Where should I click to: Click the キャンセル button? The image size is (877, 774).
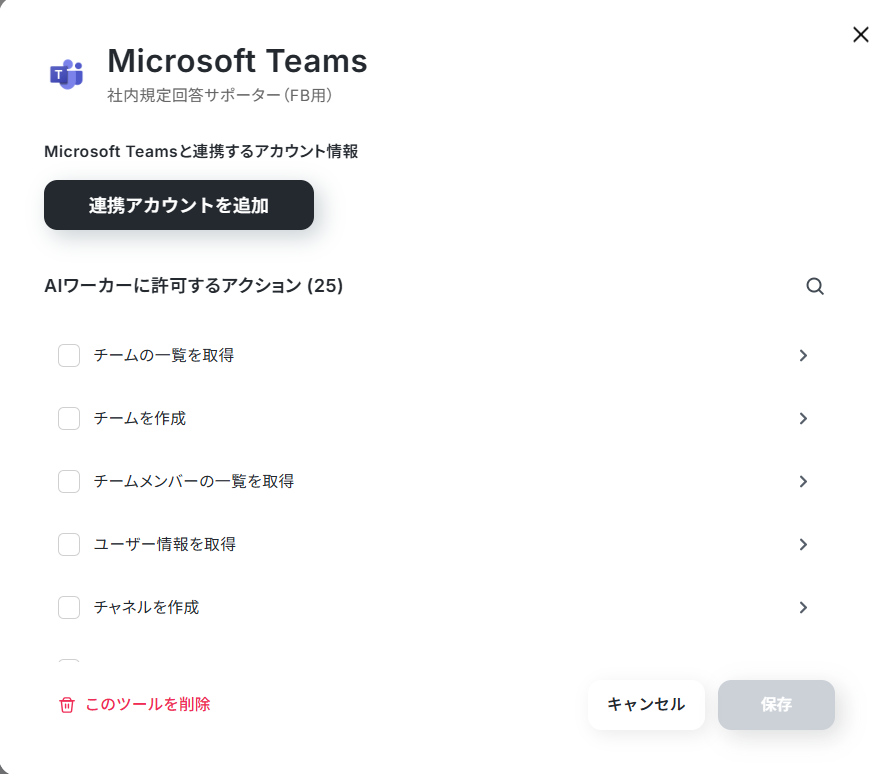click(x=646, y=705)
